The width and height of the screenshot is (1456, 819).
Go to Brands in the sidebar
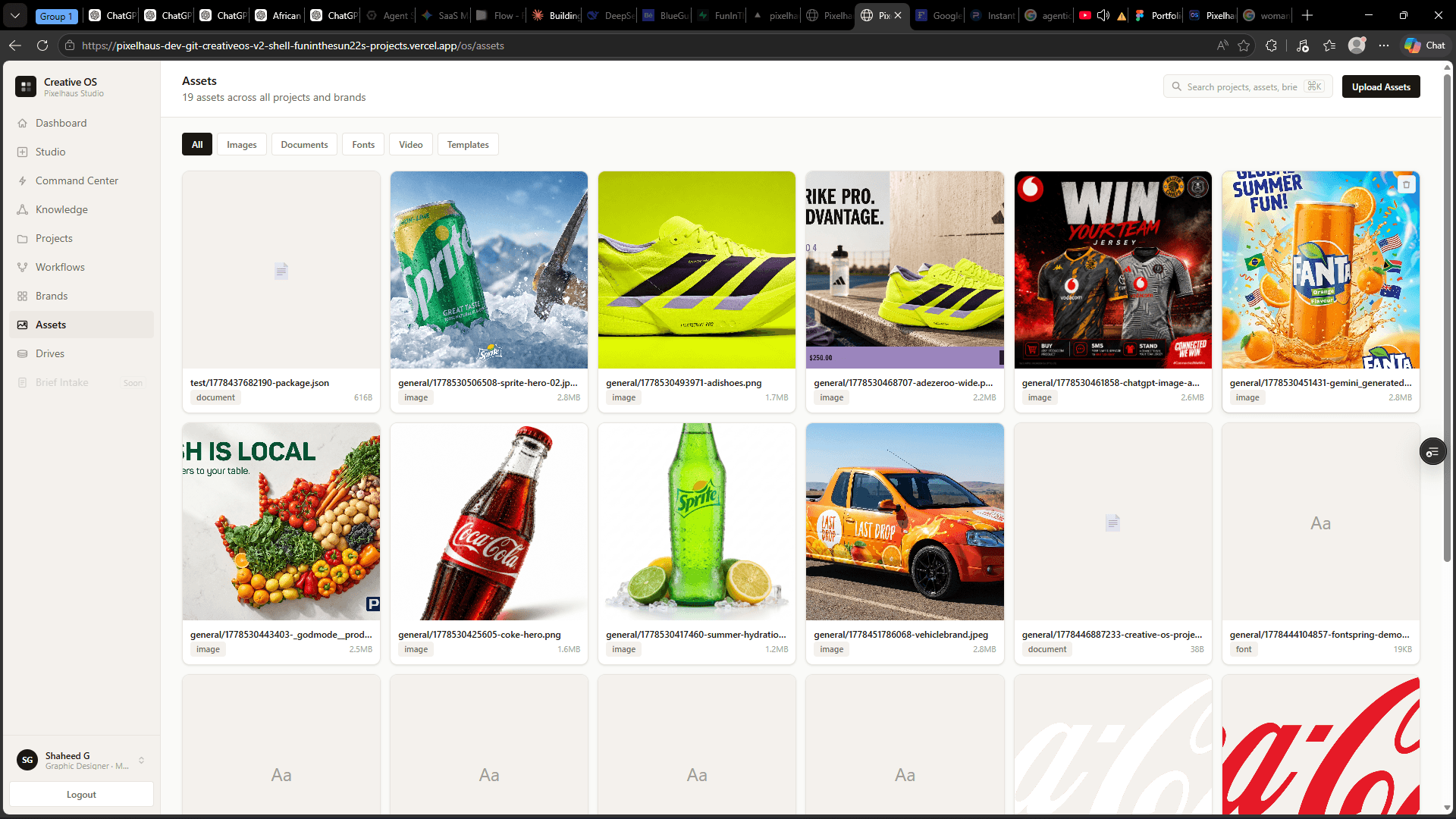[81, 296]
